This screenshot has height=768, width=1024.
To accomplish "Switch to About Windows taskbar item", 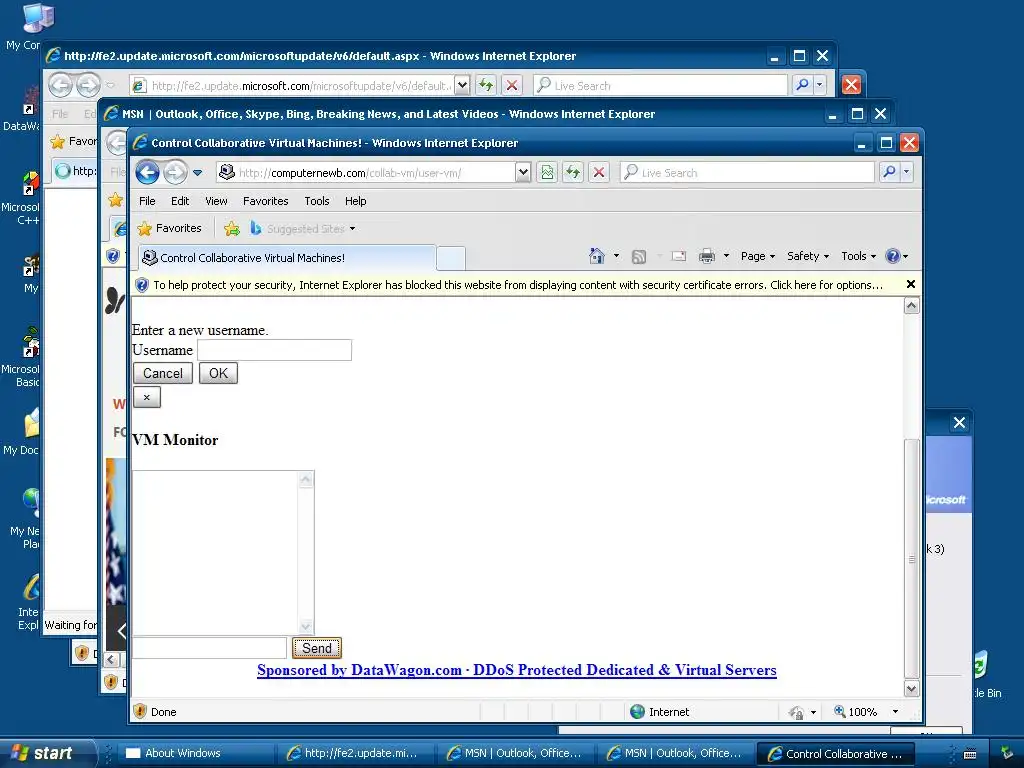I will [x=194, y=753].
